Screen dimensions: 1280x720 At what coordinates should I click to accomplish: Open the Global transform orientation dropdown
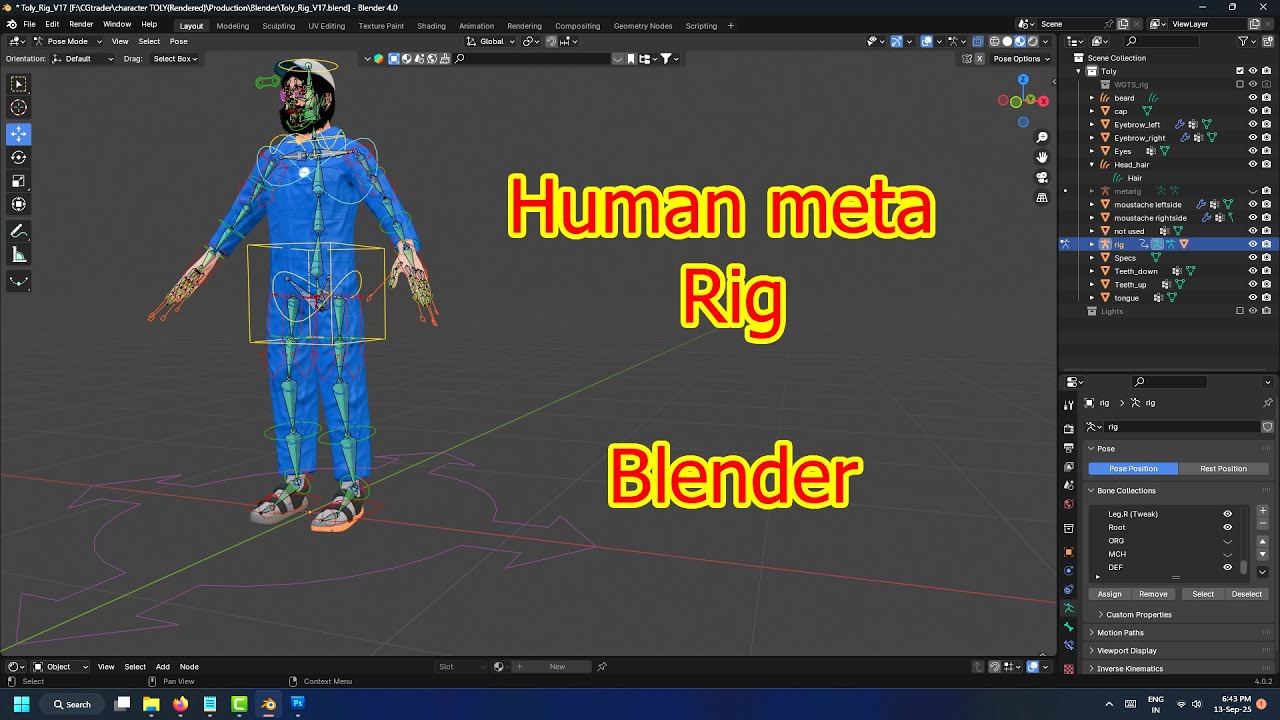click(491, 41)
